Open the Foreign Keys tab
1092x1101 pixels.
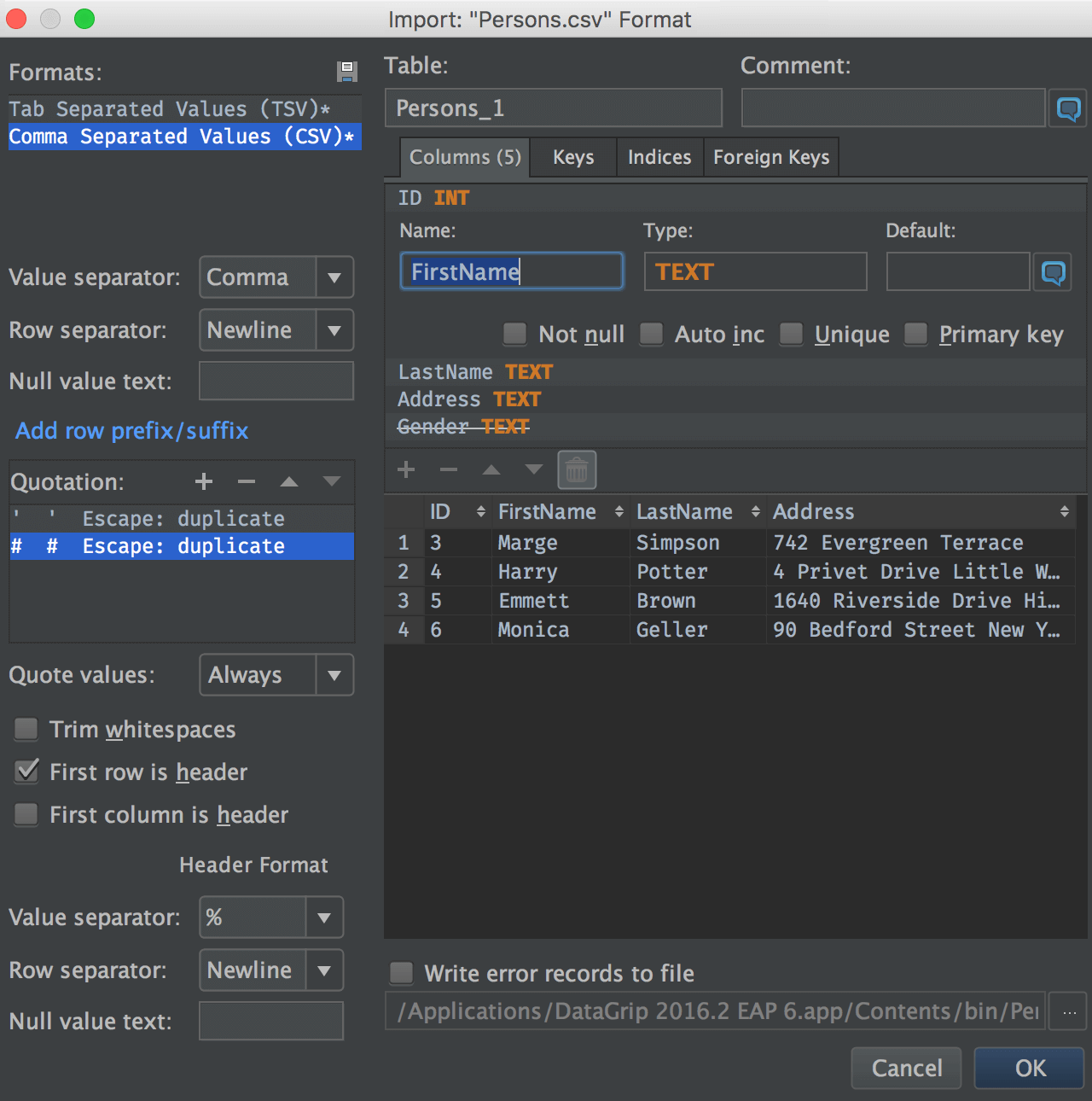coord(771,157)
